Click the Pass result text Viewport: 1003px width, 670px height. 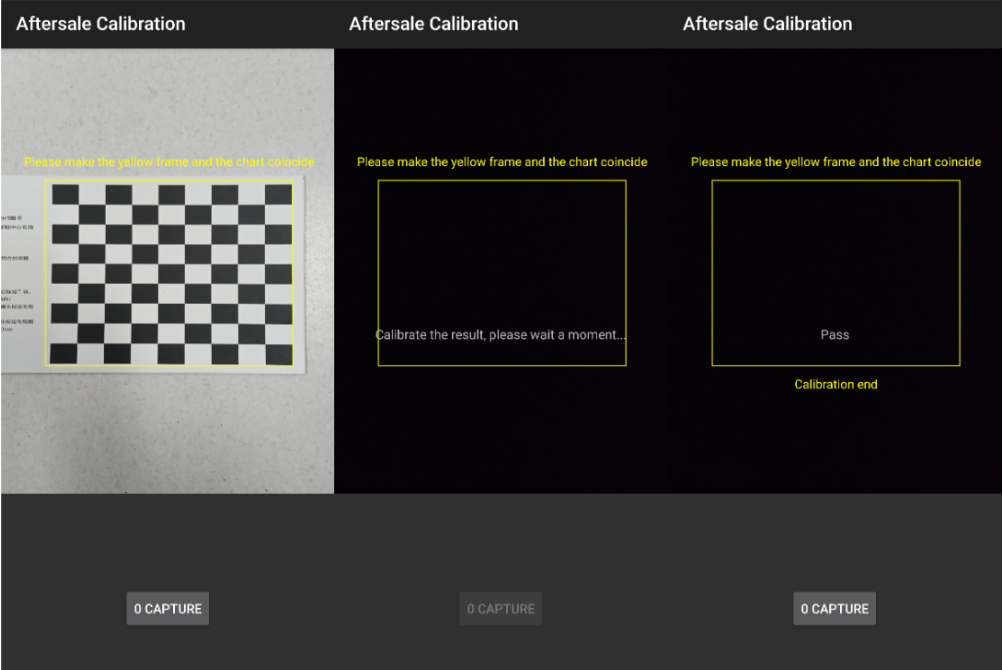tap(834, 335)
